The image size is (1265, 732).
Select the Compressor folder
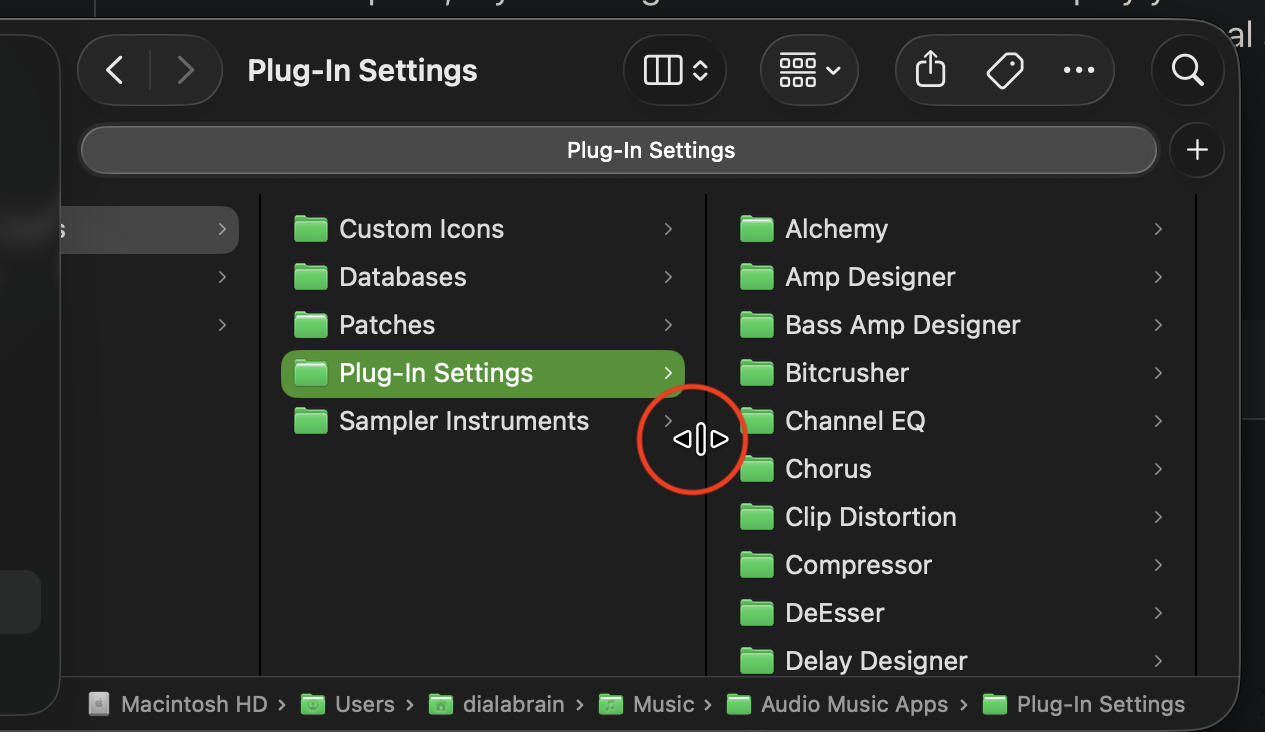(x=858, y=565)
